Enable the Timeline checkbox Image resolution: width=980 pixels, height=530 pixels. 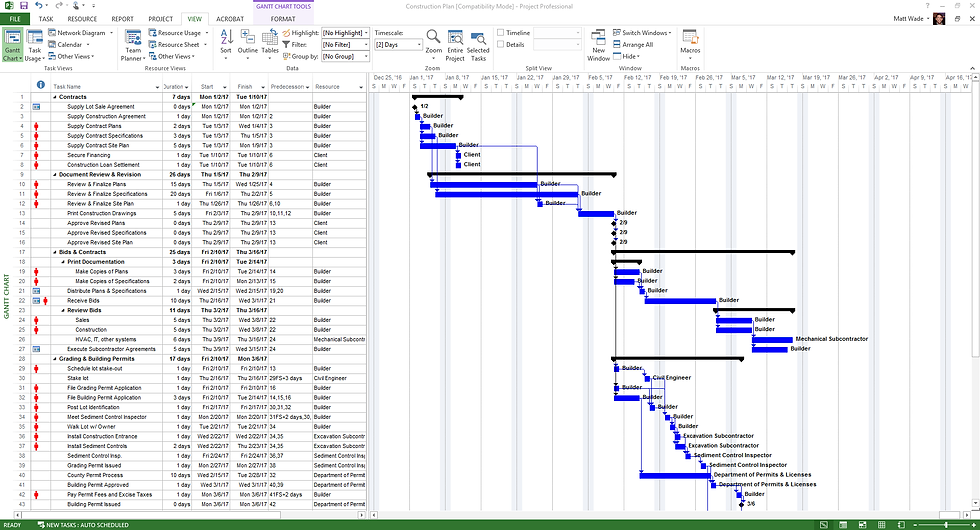[501, 32]
